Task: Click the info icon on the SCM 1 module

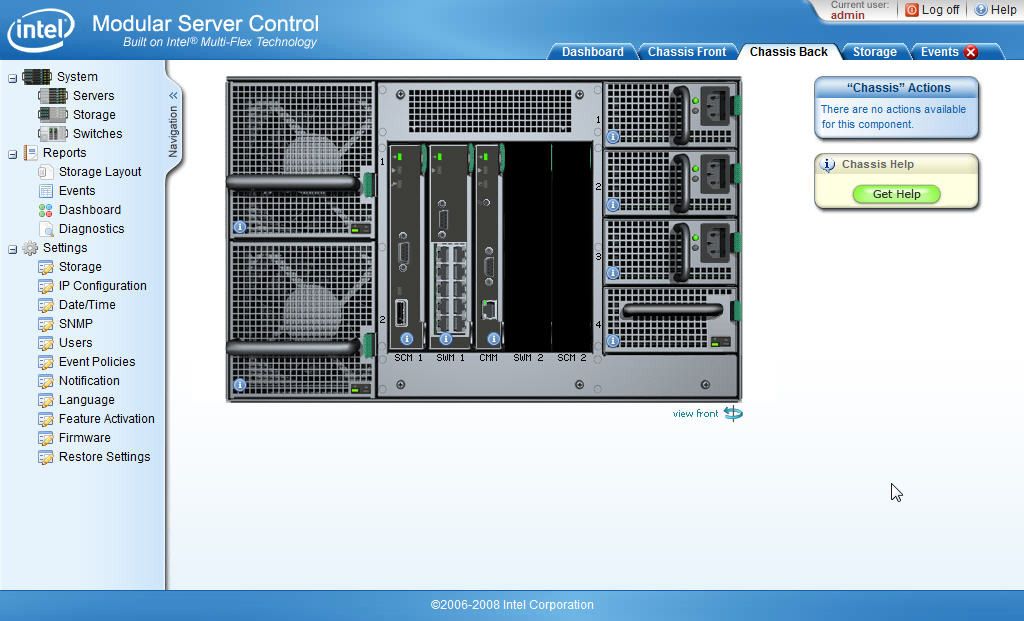Action: (405, 337)
